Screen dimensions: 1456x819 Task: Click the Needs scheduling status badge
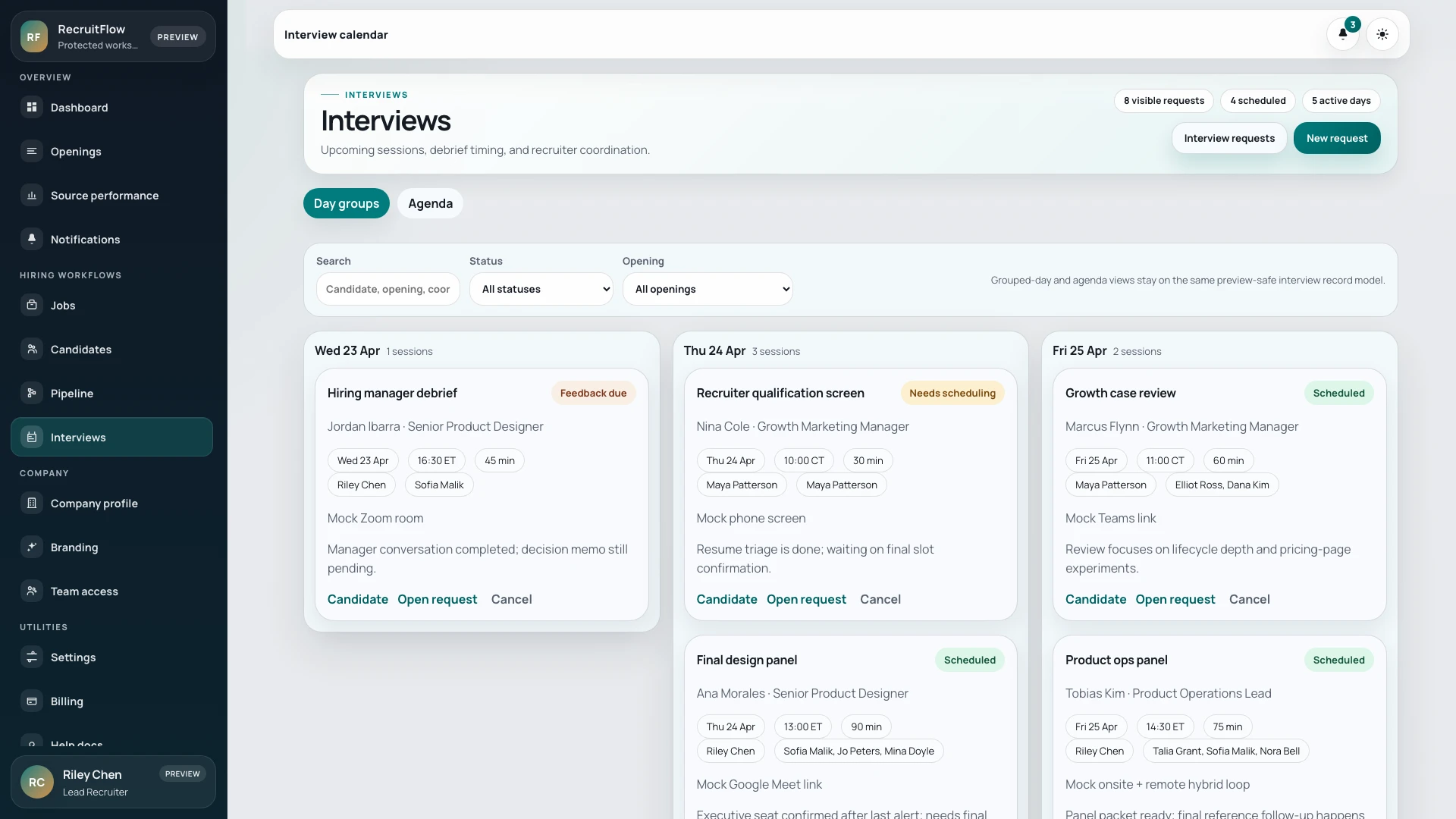click(952, 393)
